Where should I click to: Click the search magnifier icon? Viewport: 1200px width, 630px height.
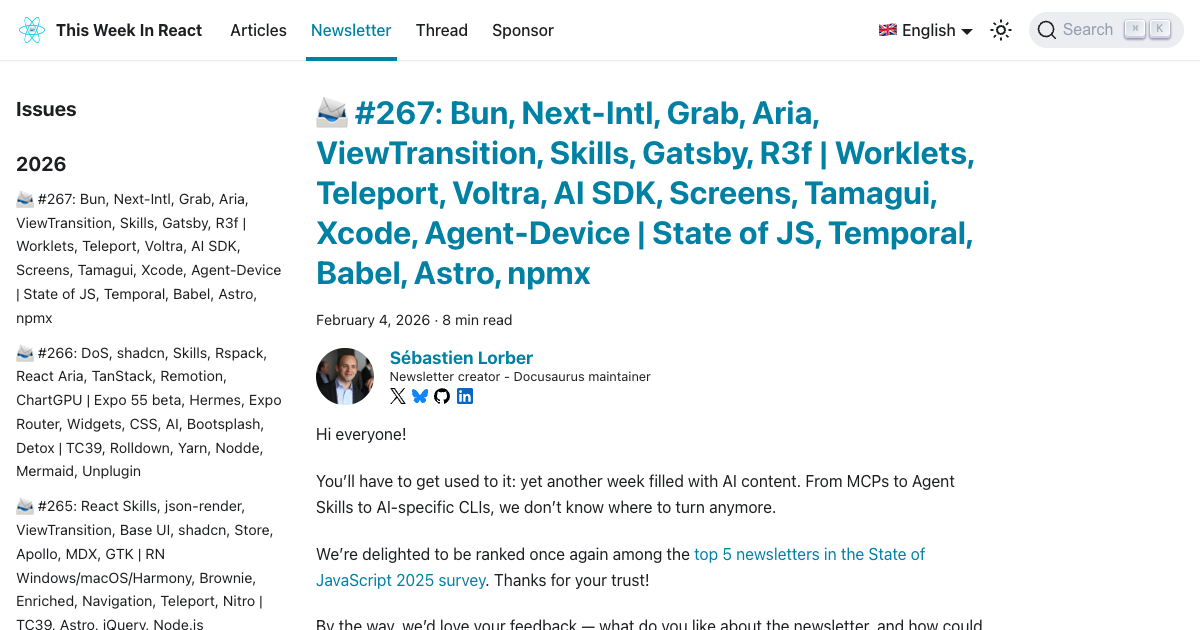coord(1047,30)
